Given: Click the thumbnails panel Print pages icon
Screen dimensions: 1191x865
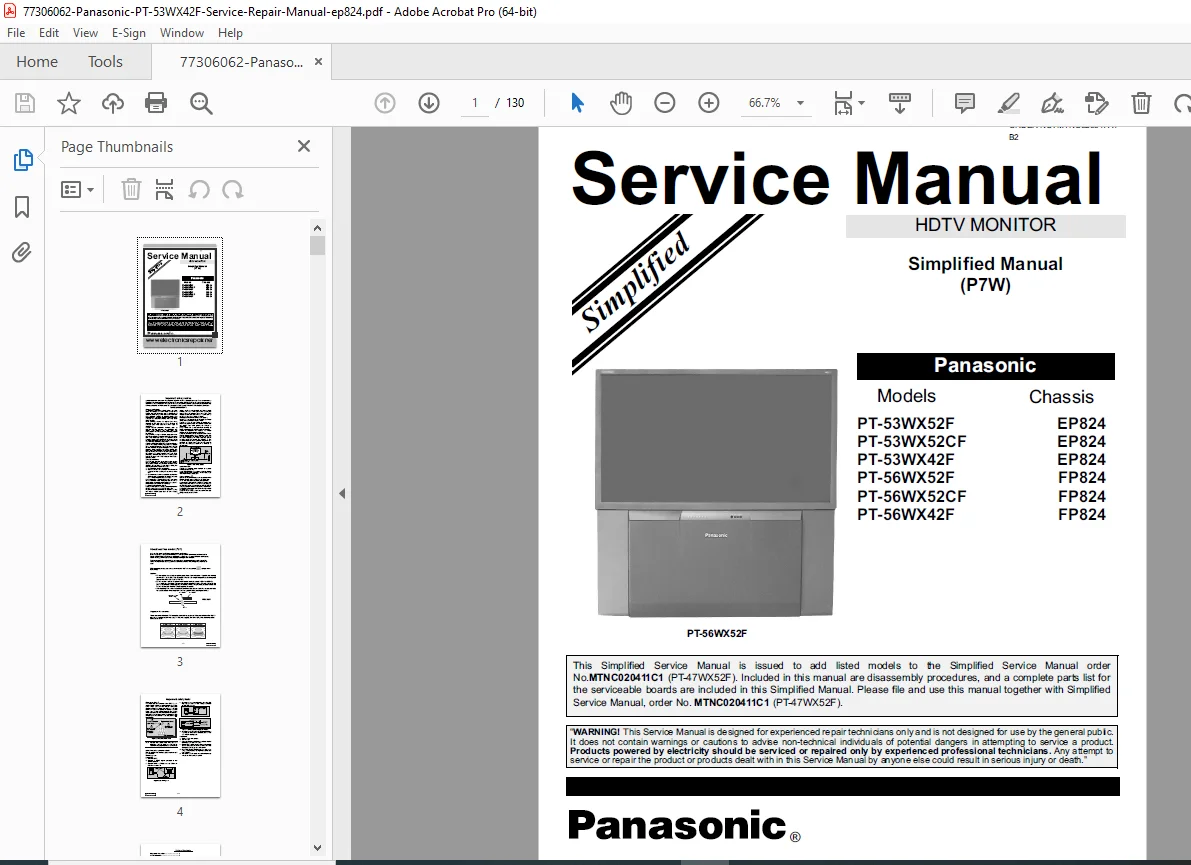Looking at the screenshot, I should pyautogui.click(x=164, y=189).
